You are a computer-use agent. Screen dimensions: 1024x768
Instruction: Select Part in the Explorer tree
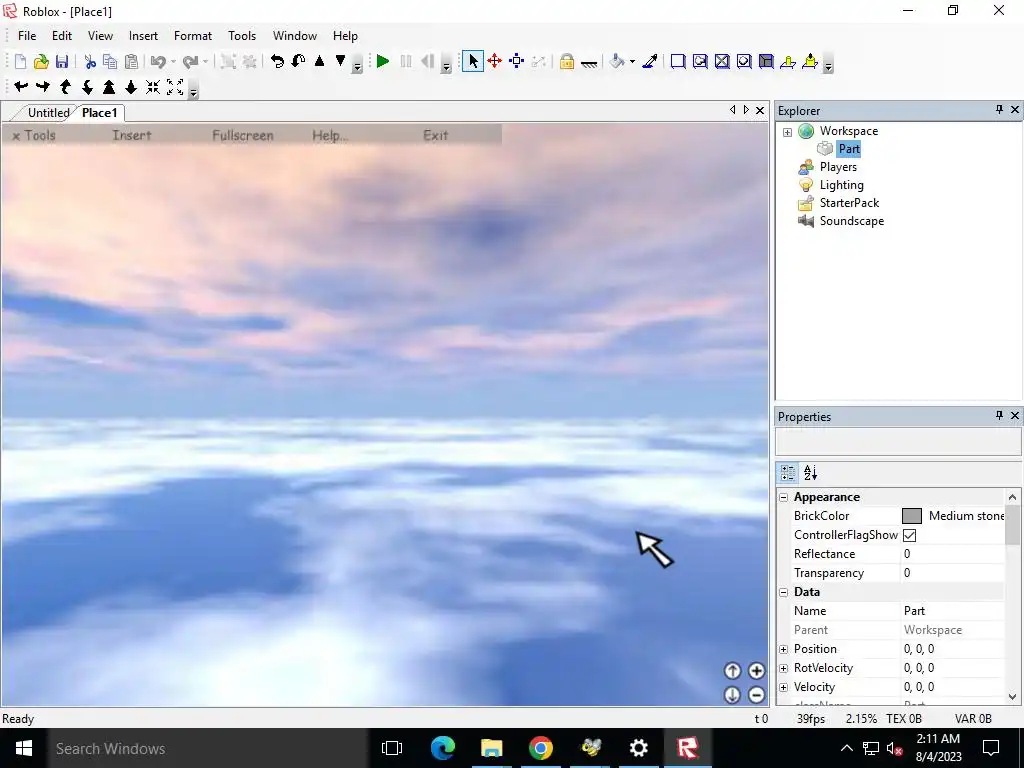[x=849, y=149]
